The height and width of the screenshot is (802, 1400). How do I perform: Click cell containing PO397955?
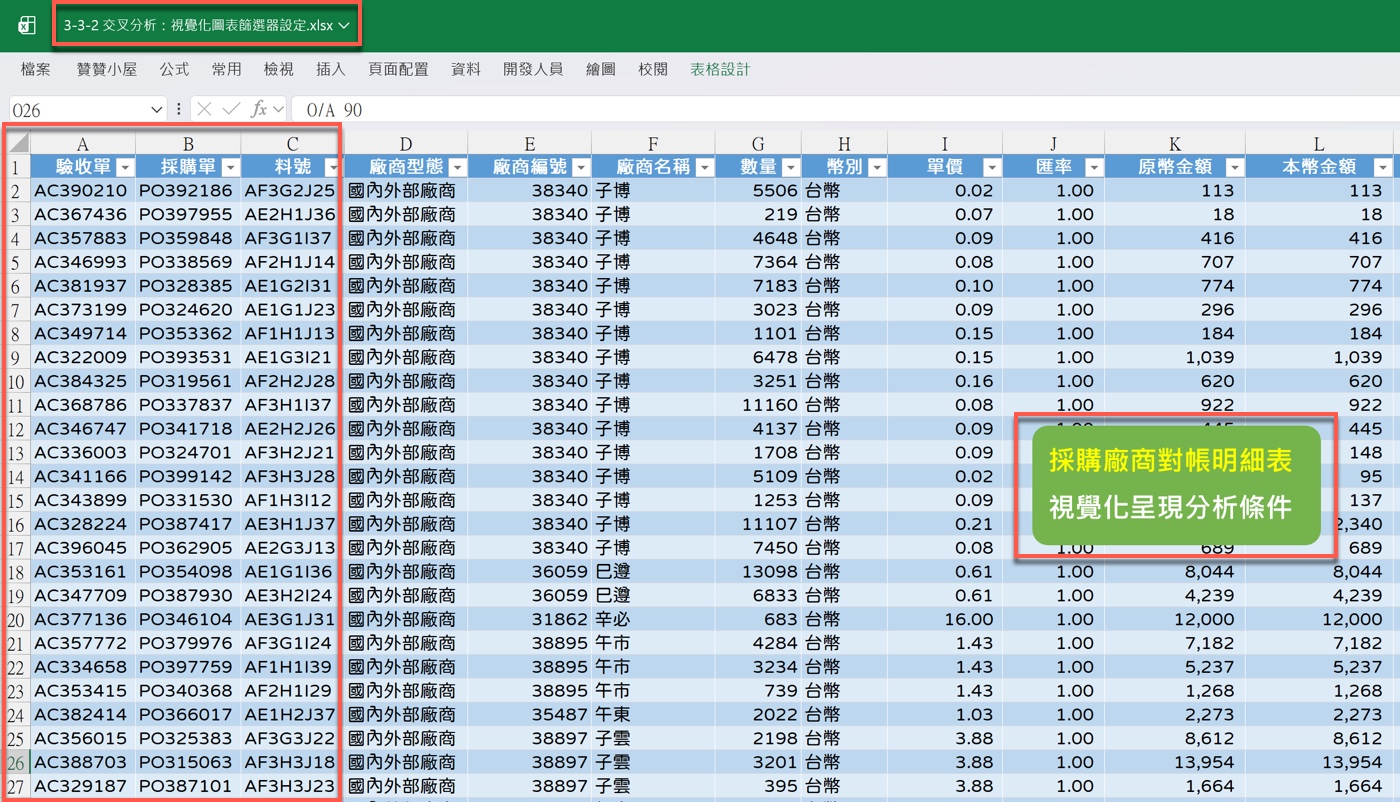[x=187, y=214]
